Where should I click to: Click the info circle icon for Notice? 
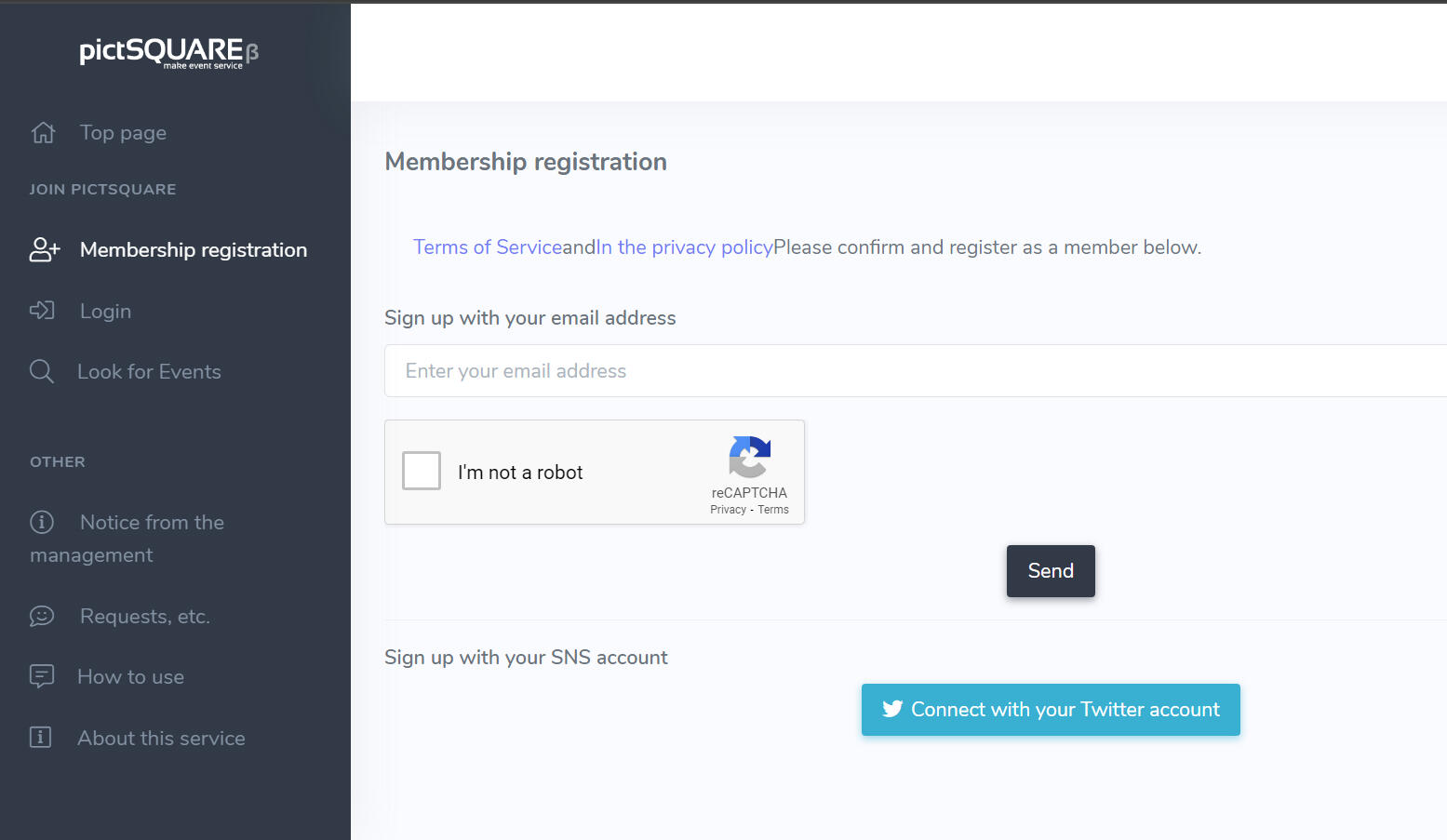click(x=42, y=522)
